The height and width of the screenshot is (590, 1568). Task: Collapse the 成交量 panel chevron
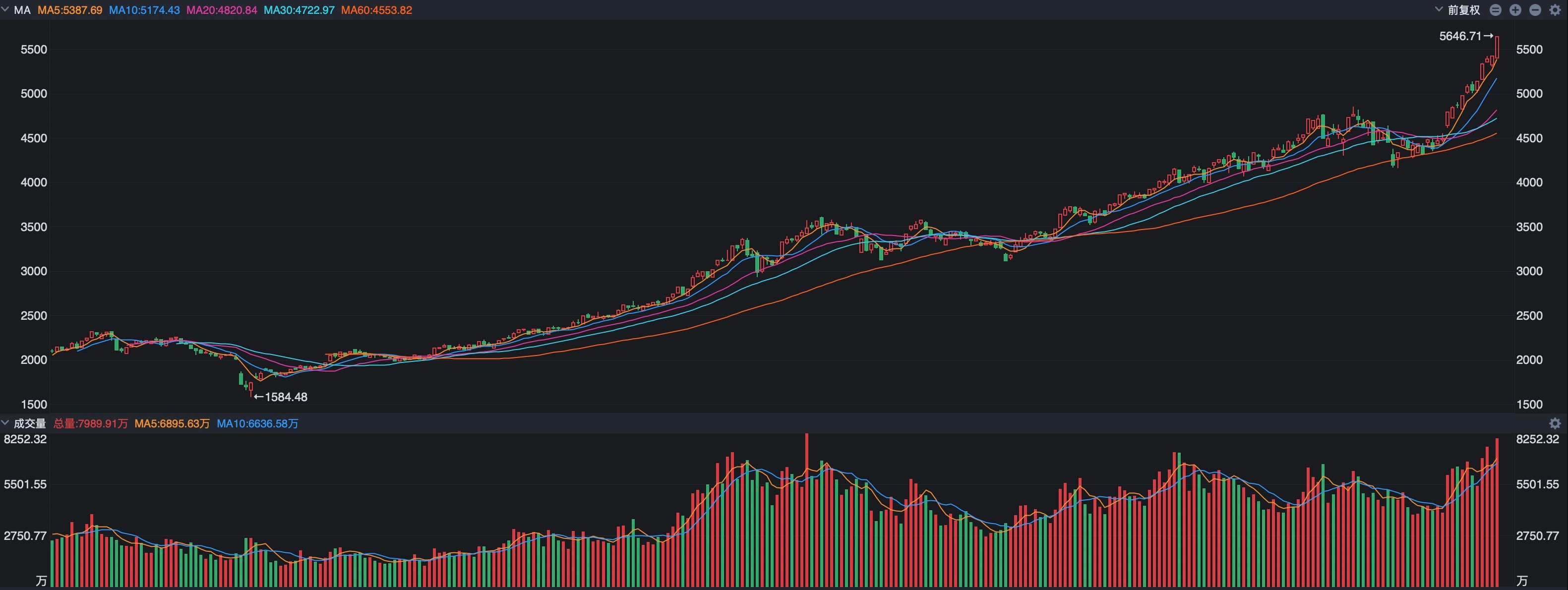[5, 422]
